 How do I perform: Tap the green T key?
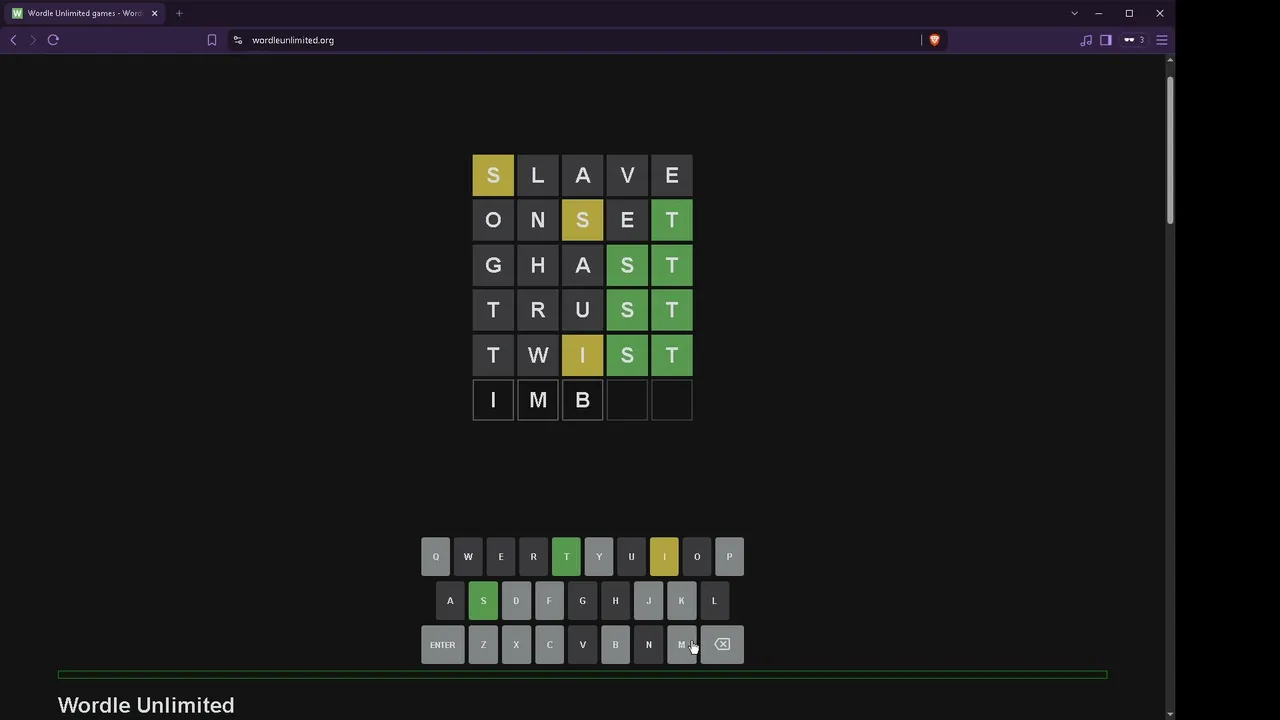[x=566, y=557]
